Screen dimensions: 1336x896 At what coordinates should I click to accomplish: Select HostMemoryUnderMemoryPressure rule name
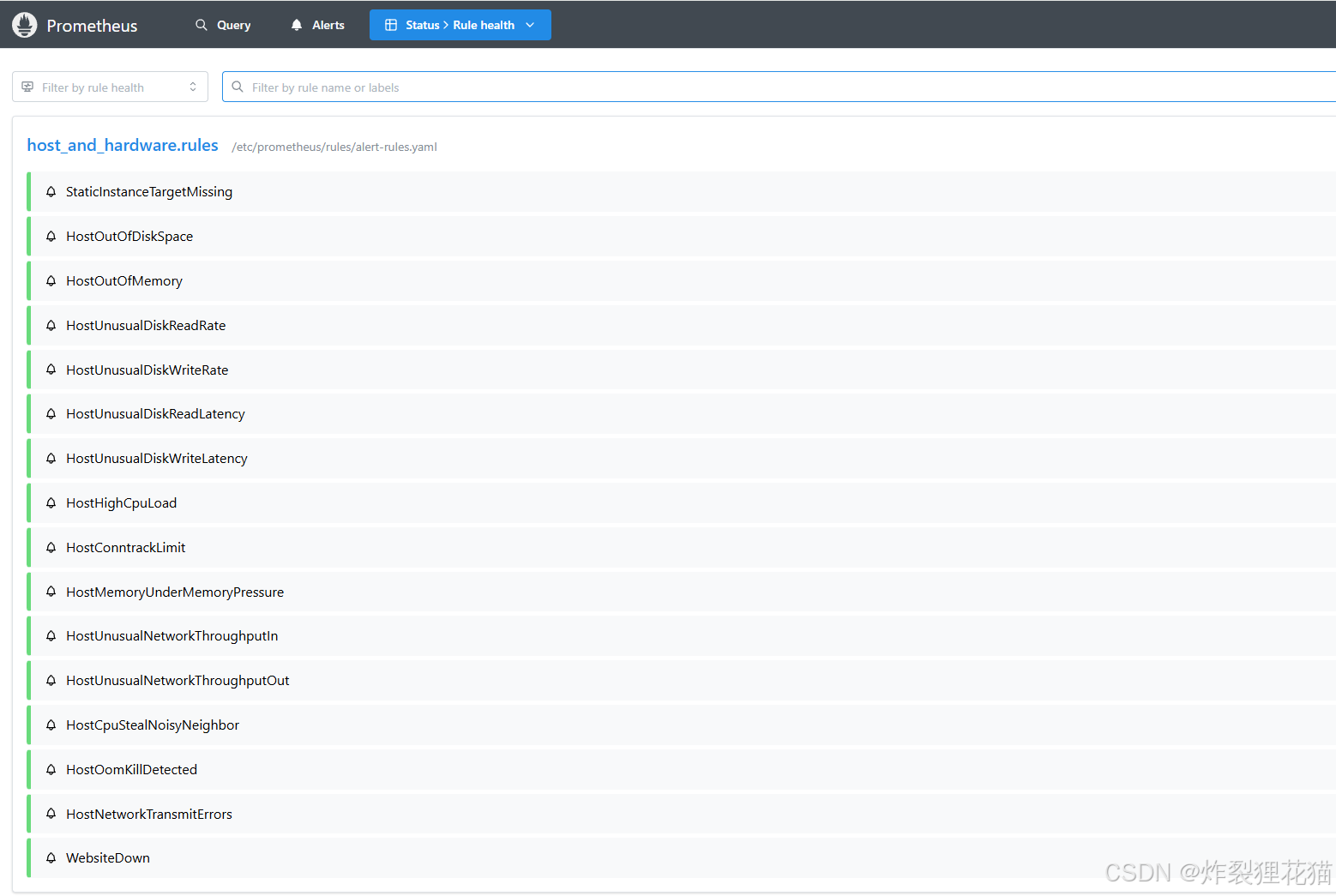(x=175, y=592)
